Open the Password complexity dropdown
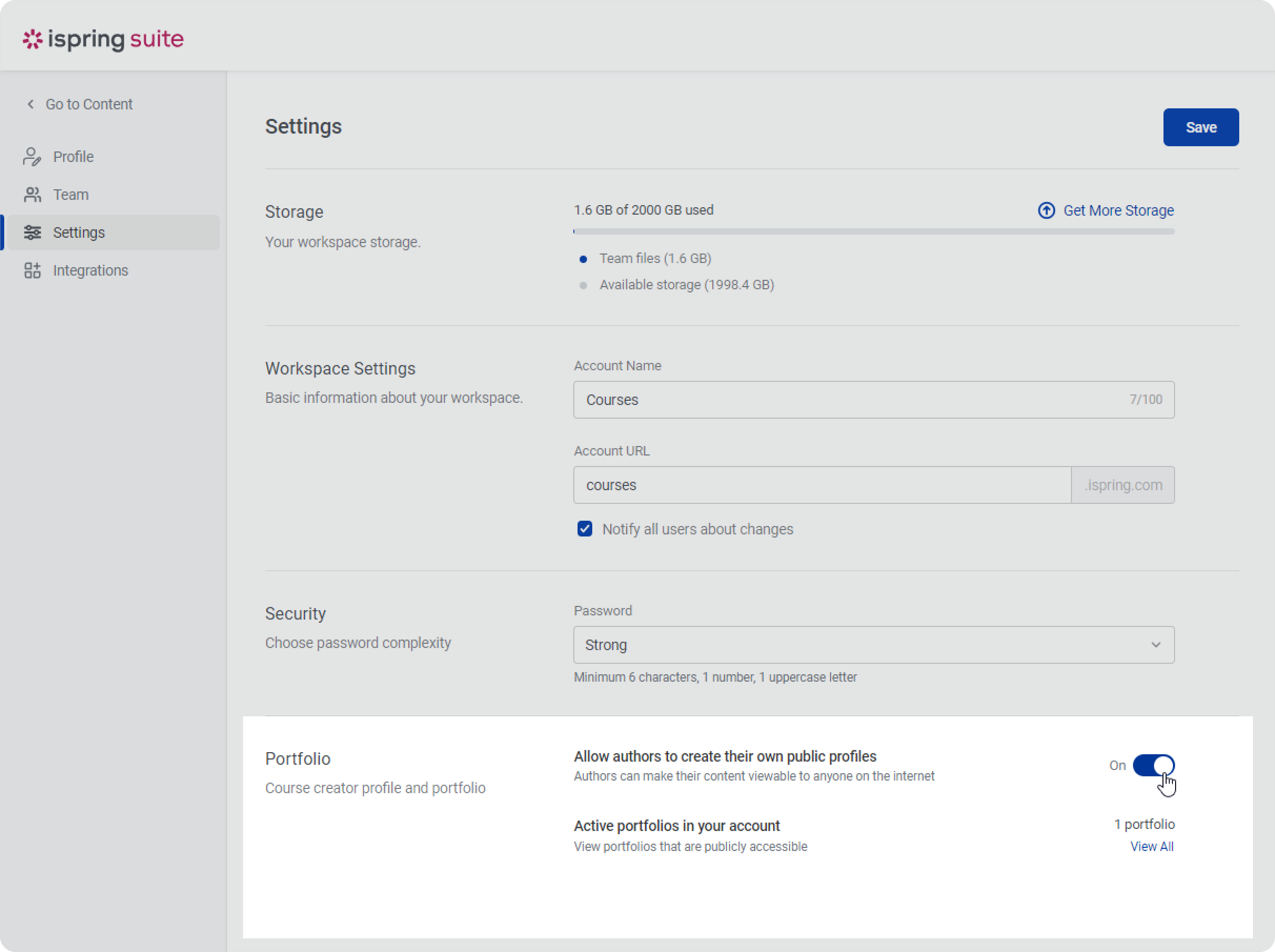 864,645
